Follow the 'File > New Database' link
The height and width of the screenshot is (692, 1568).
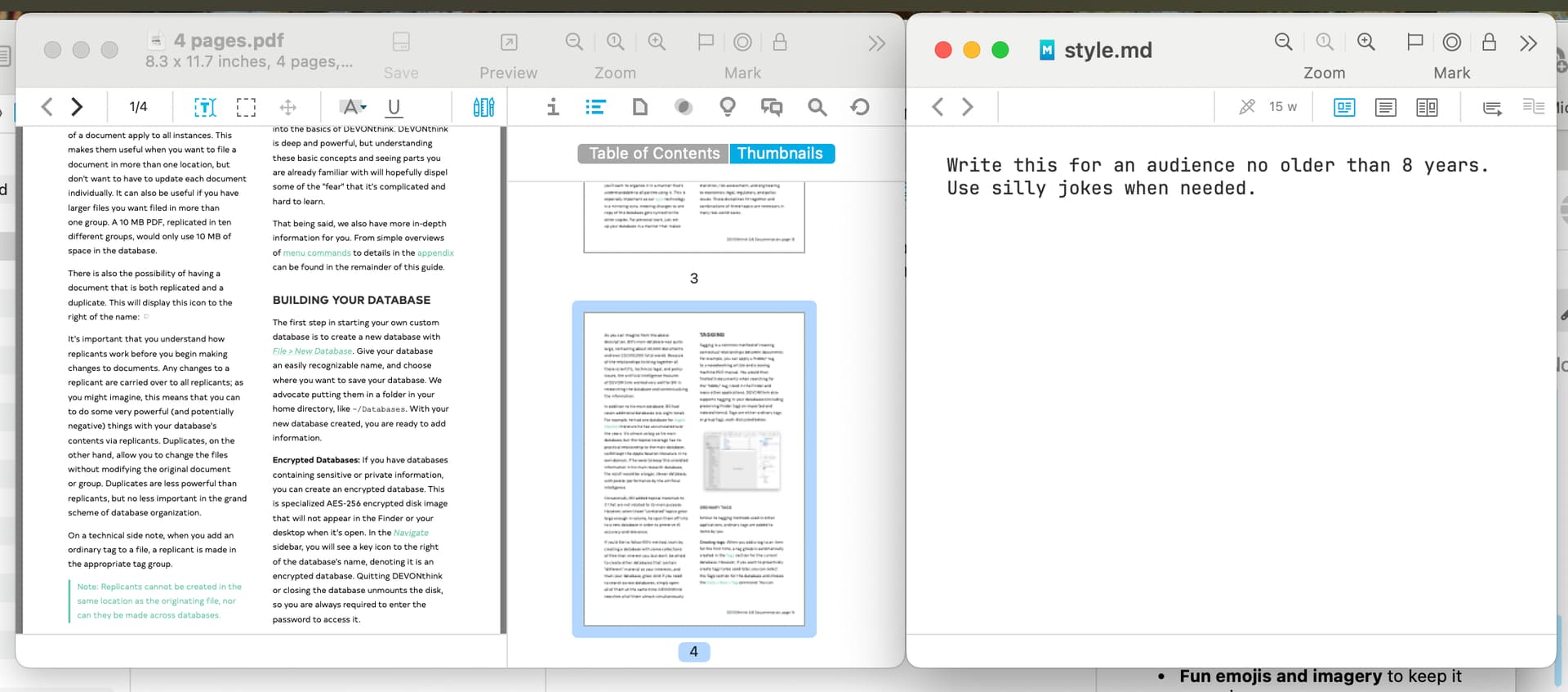(x=312, y=351)
